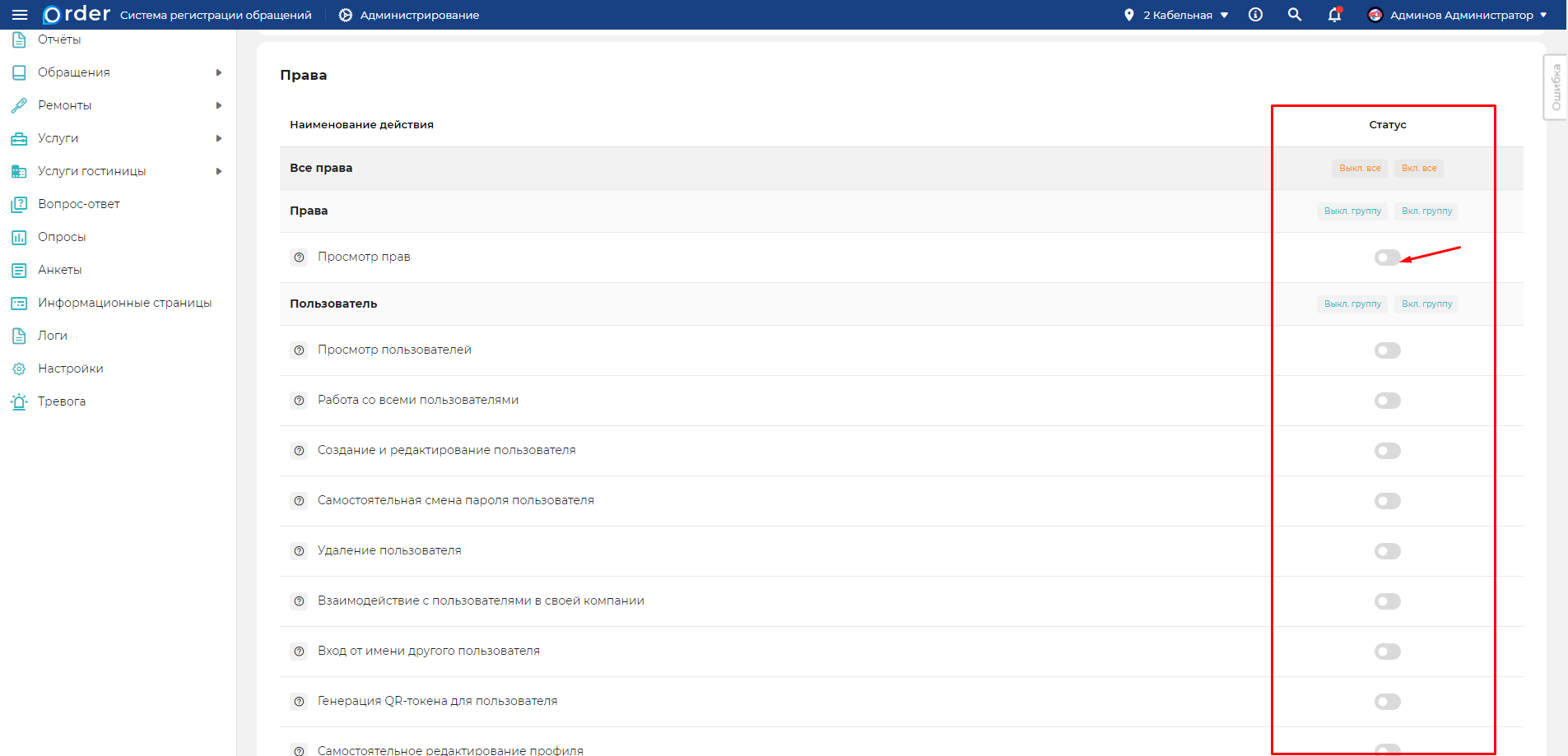Image resolution: width=1568 pixels, height=756 pixels.
Task: Toggle the Просмотр прав switch
Action: coord(1387,257)
